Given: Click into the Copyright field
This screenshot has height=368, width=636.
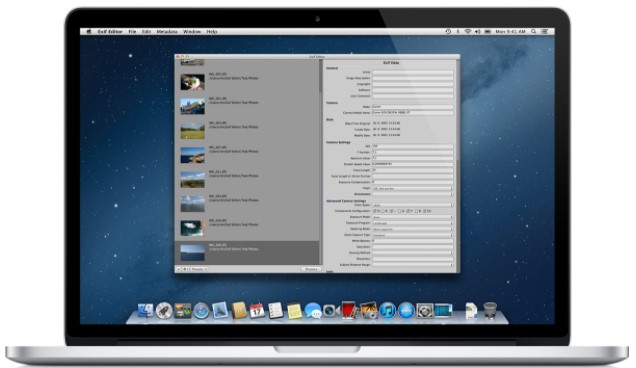Looking at the screenshot, I should tap(413, 84).
